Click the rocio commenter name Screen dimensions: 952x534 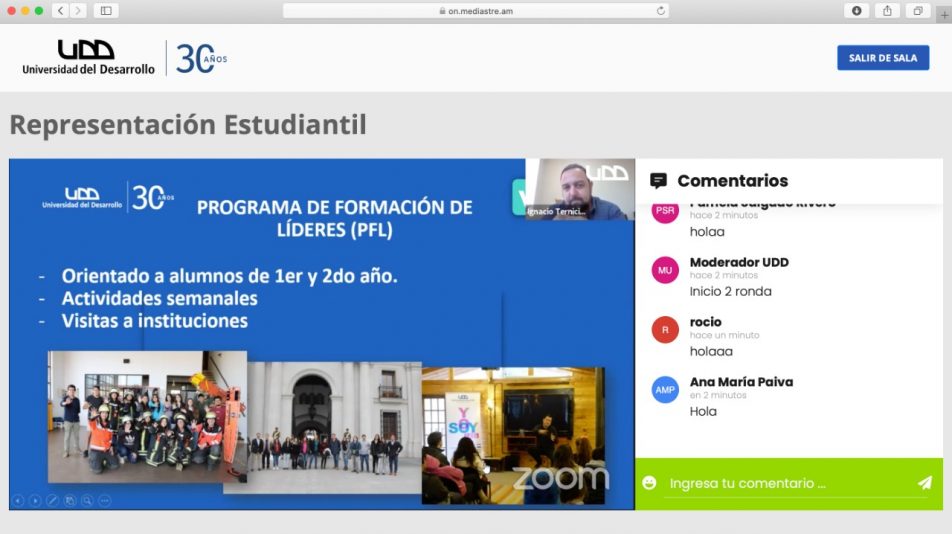click(x=706, y=322)
